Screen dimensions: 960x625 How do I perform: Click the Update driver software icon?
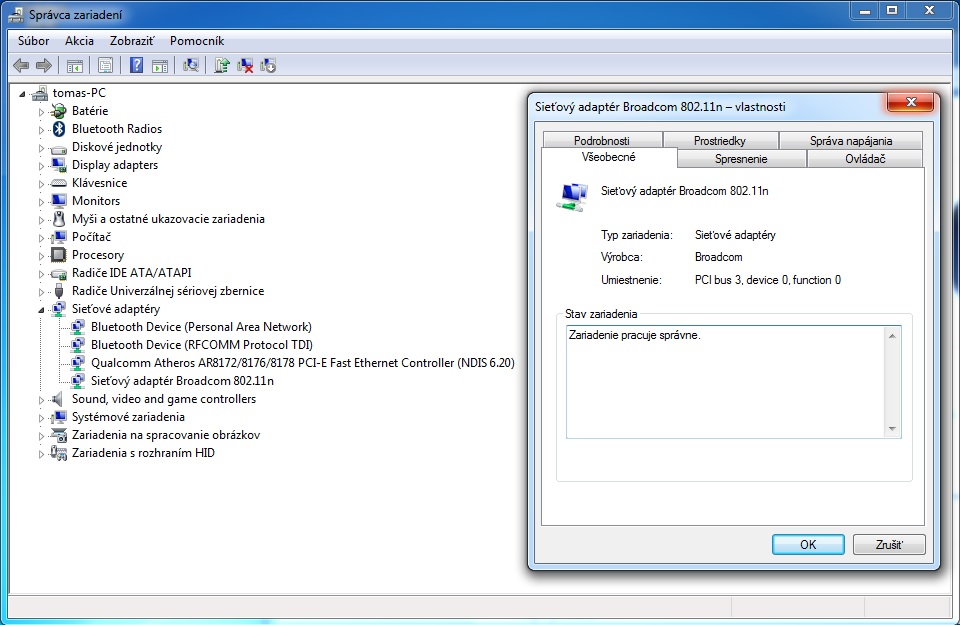(222, 65)
